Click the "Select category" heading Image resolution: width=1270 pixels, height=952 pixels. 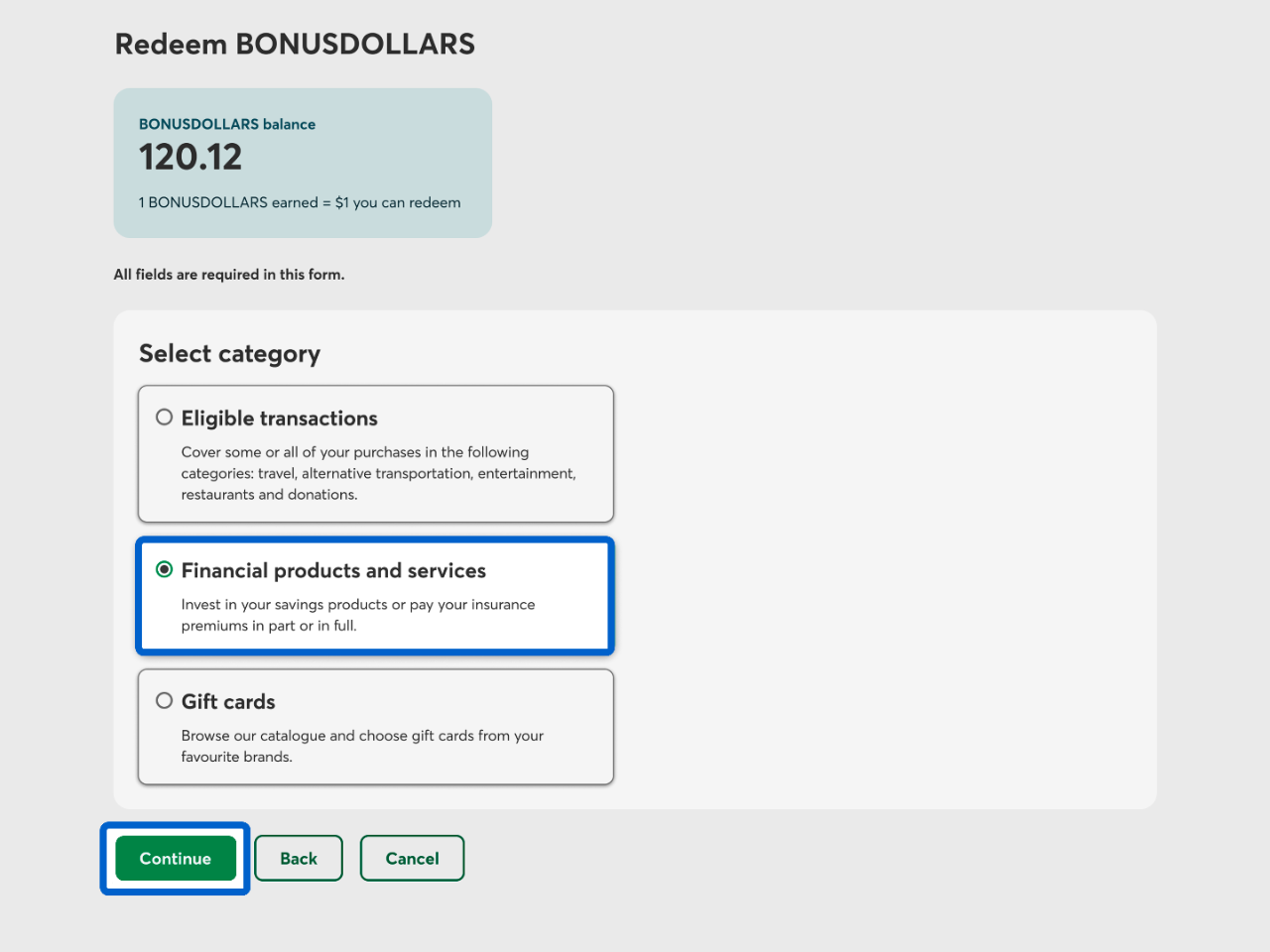229,354
